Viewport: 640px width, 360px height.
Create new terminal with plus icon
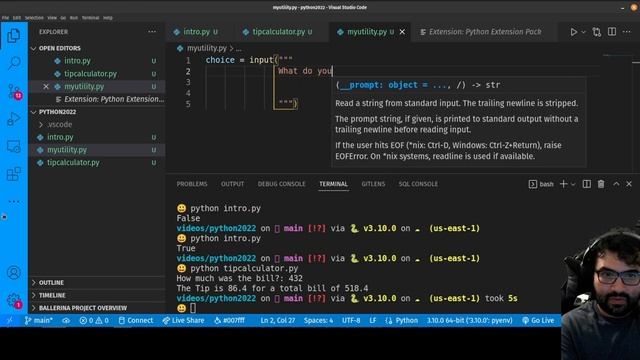point(563,184)
